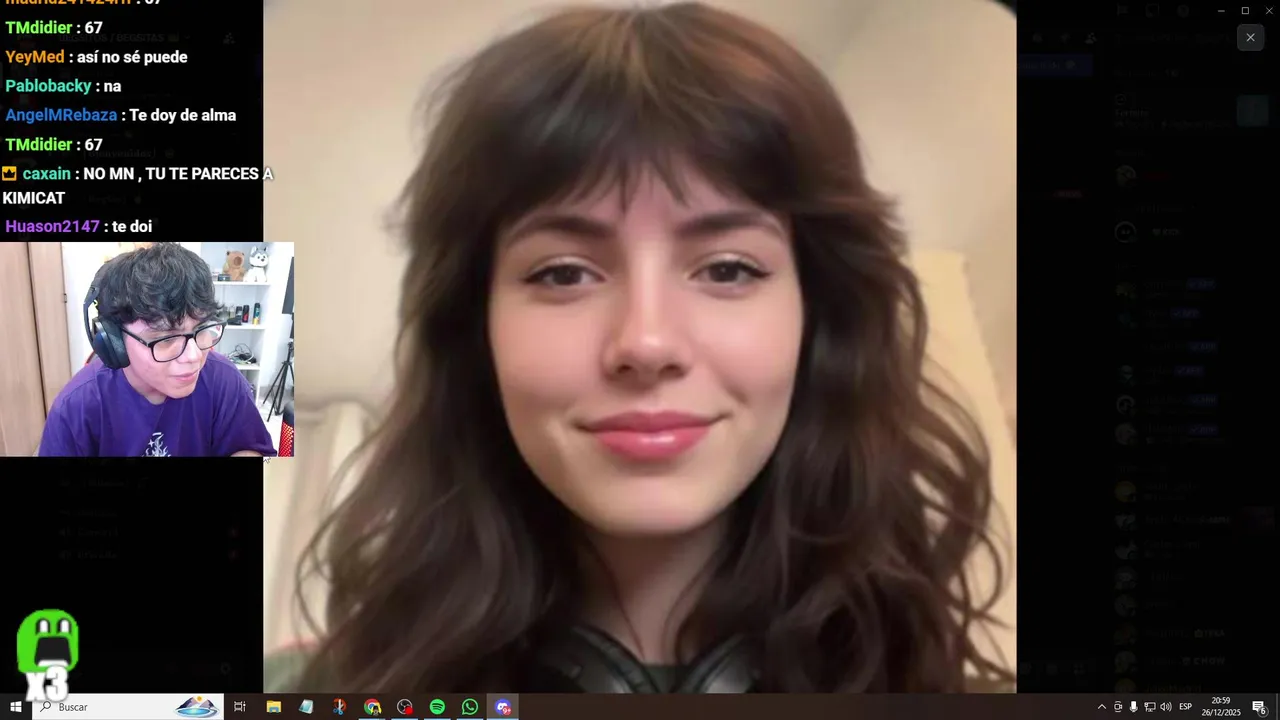
Task: Open WhatsApp from the taskbar
Action: coord(470,707)
